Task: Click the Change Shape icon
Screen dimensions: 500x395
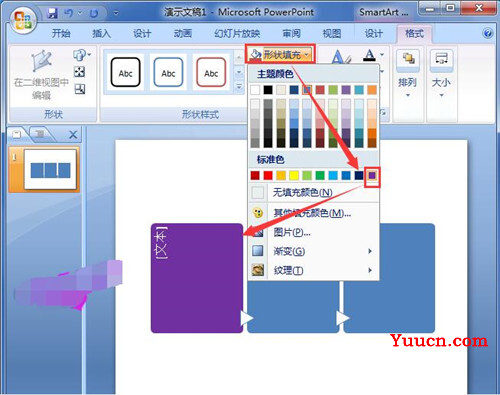Action: [x=80, y=55]
